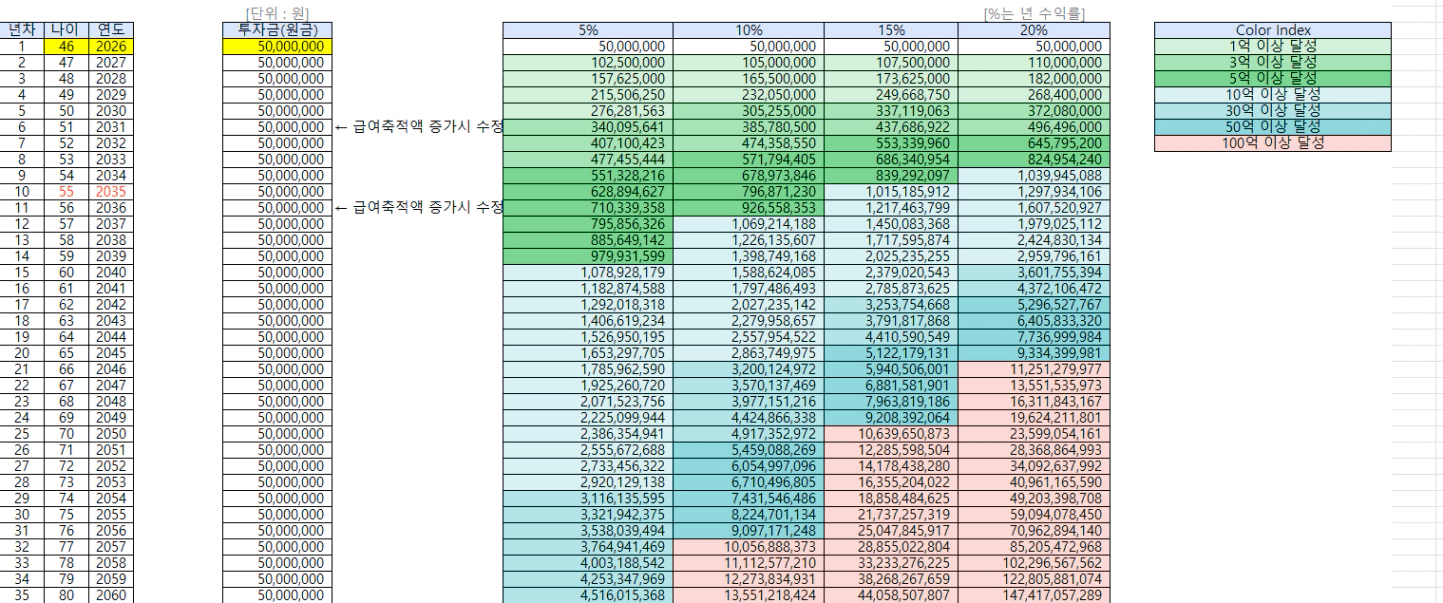Select age cell 80
Image resolution: width=1443 pixels, height=603 pixels.
tap(66, 594)
